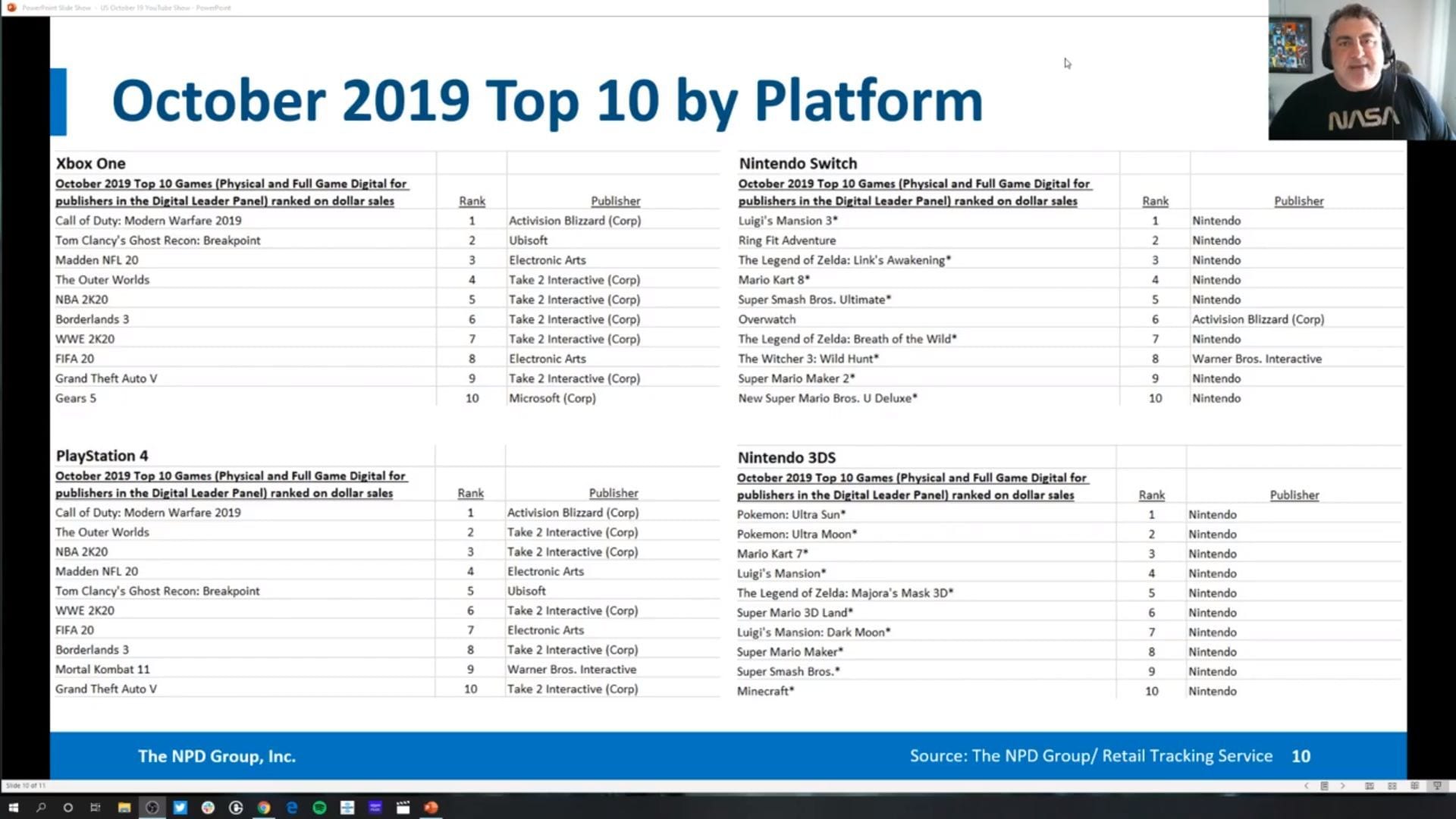The width and height of the screenshot is (1456, 819).
Task: Open Reading View in status bar
Action: (x=1414, y=786)
